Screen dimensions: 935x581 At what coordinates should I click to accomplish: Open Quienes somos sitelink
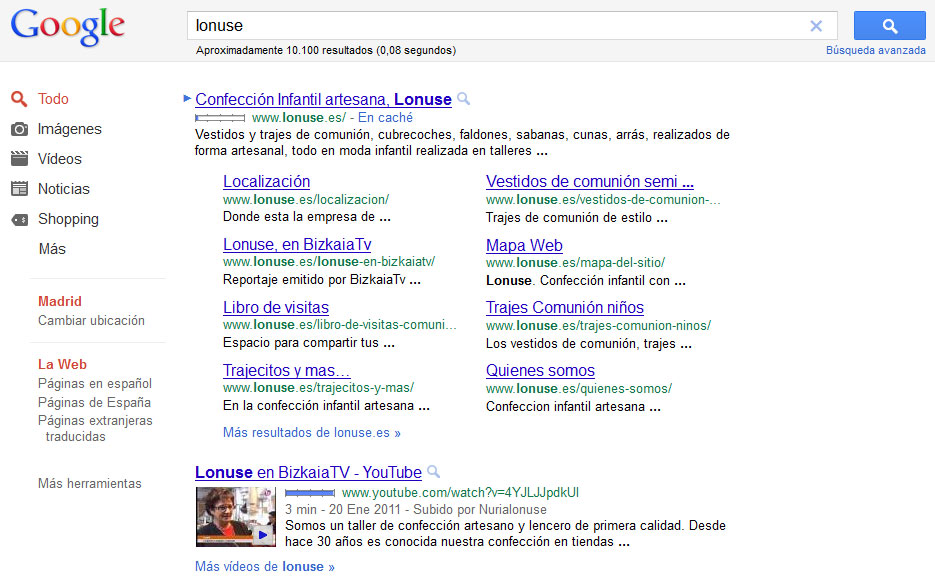540,371
